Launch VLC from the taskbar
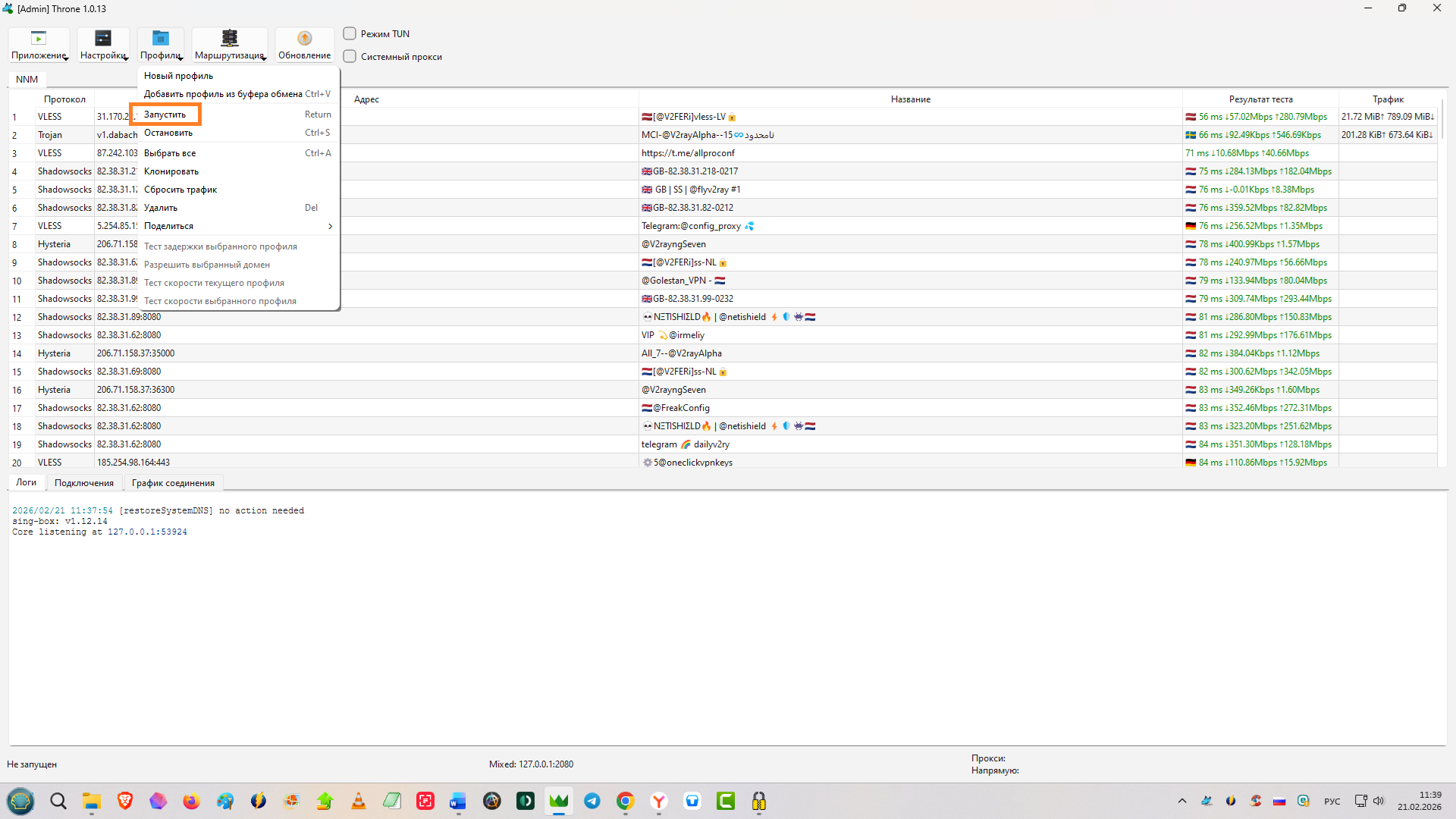The width and height of the screenshot is (1456, 819). 359,801
